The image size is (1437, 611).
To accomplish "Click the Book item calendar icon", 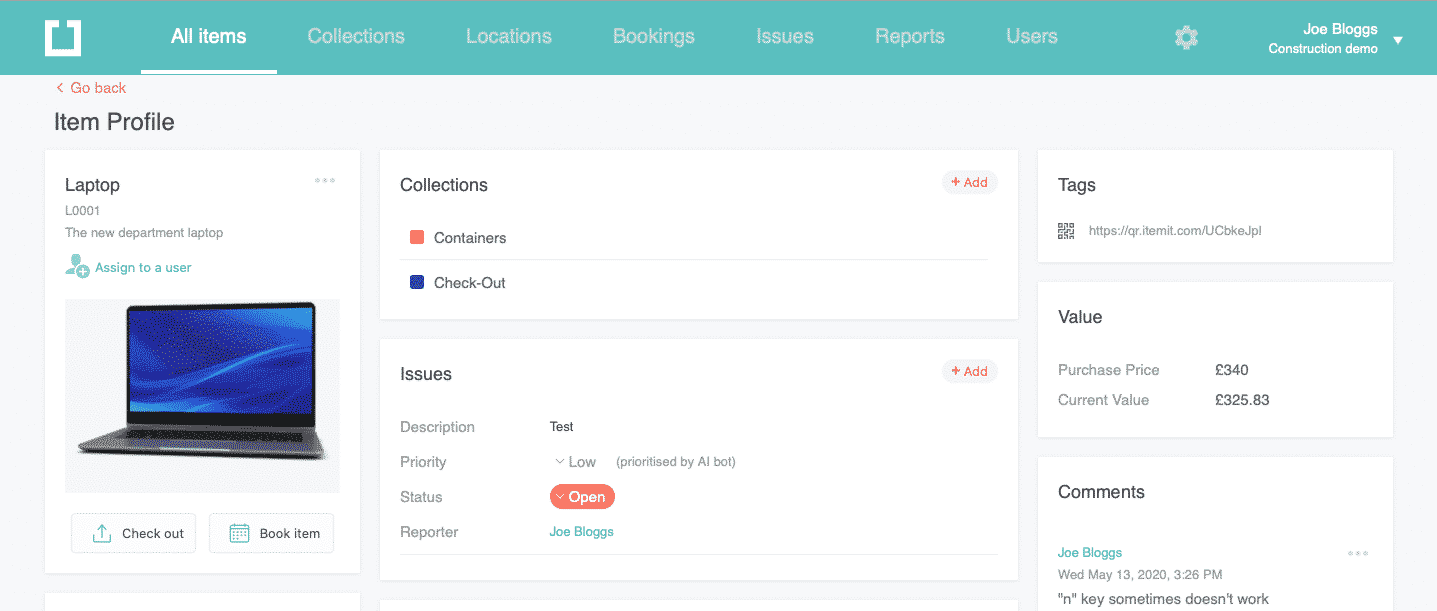I will [x=240, y=532].
